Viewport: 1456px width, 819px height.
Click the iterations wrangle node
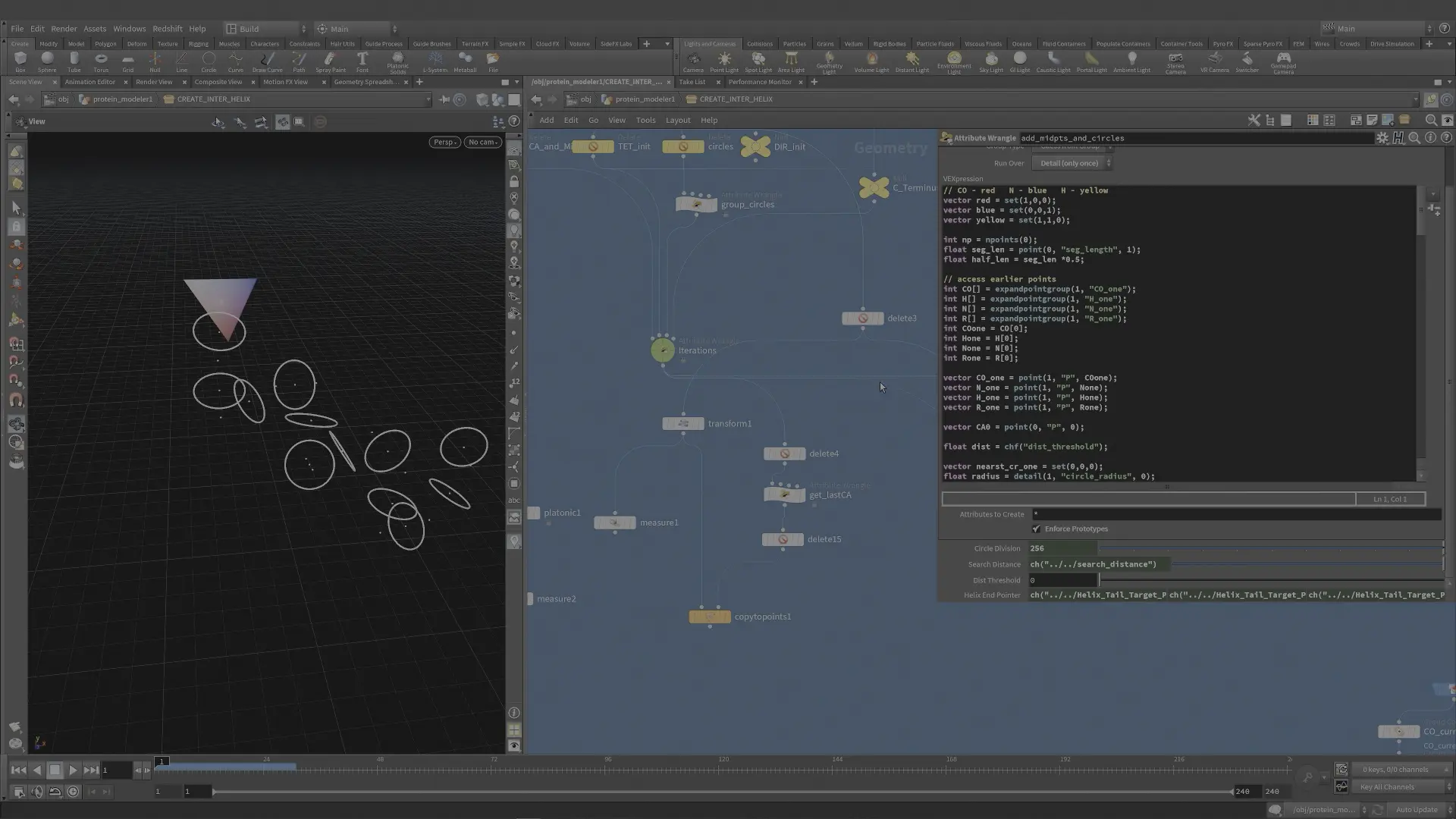click(663, 350)
